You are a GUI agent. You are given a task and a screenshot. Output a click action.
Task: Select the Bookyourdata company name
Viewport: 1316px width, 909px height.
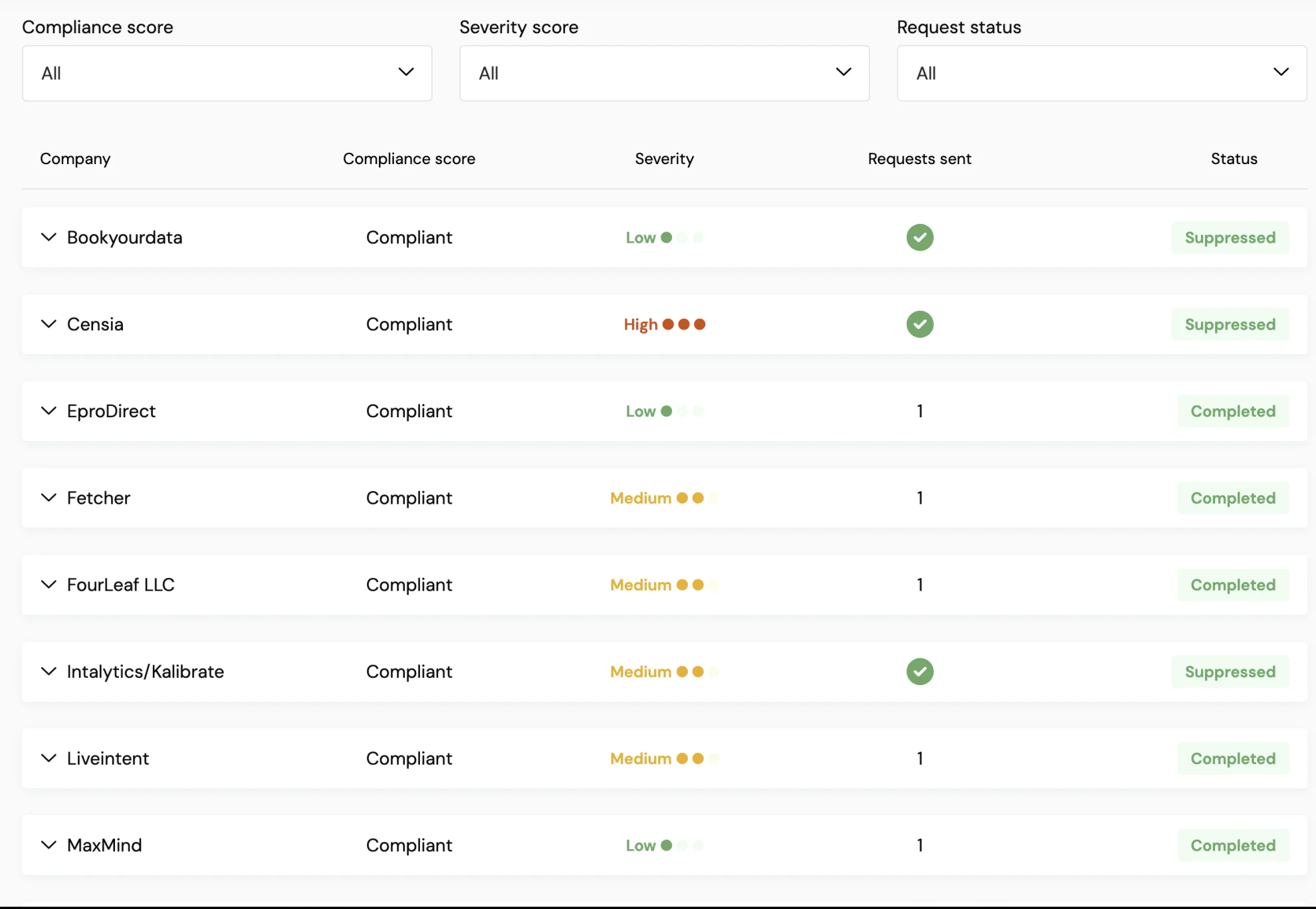point(124,237)
